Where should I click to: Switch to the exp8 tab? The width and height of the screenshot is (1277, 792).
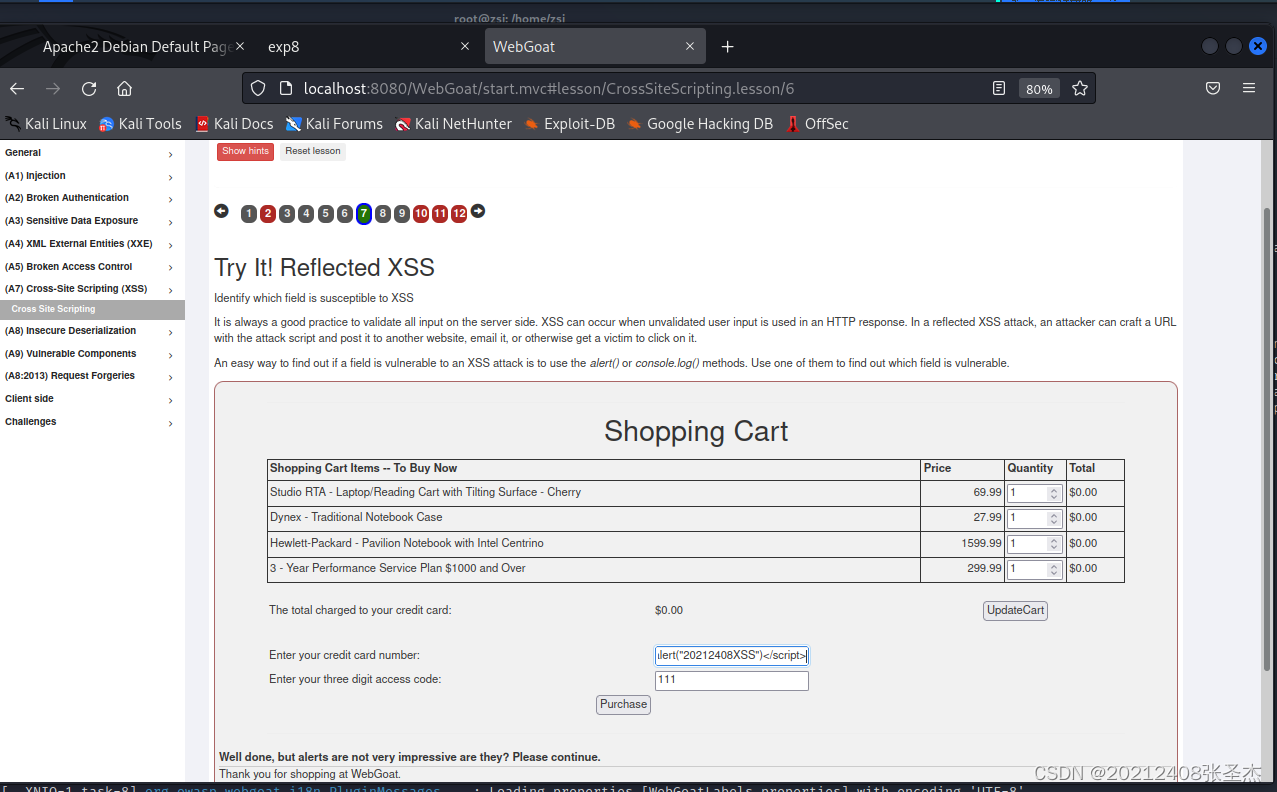coord(368,47)
